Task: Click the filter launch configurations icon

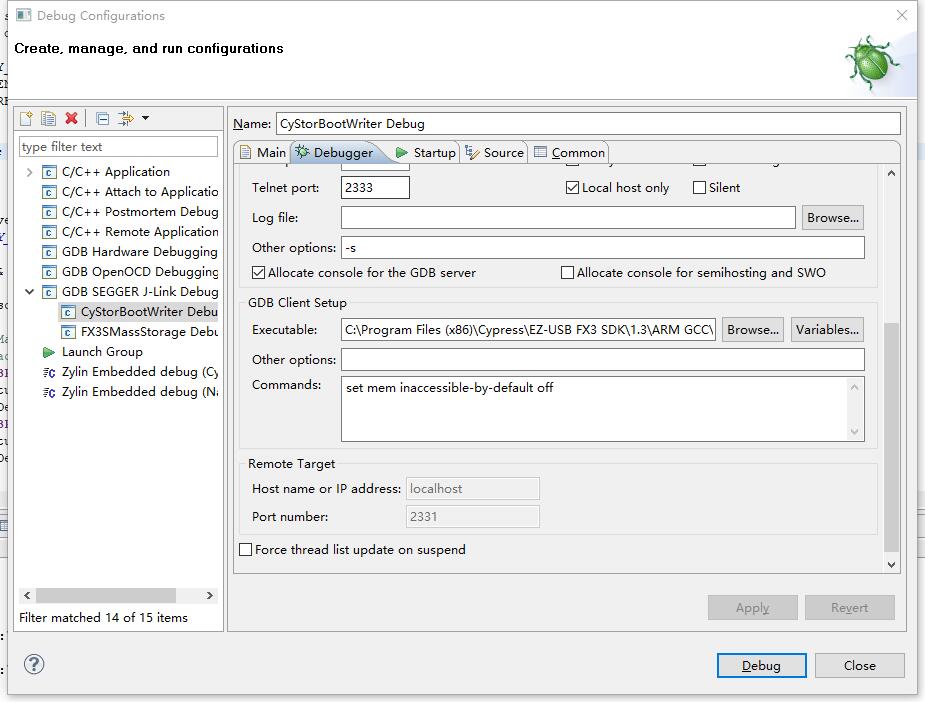Action: tap(126, 119)
